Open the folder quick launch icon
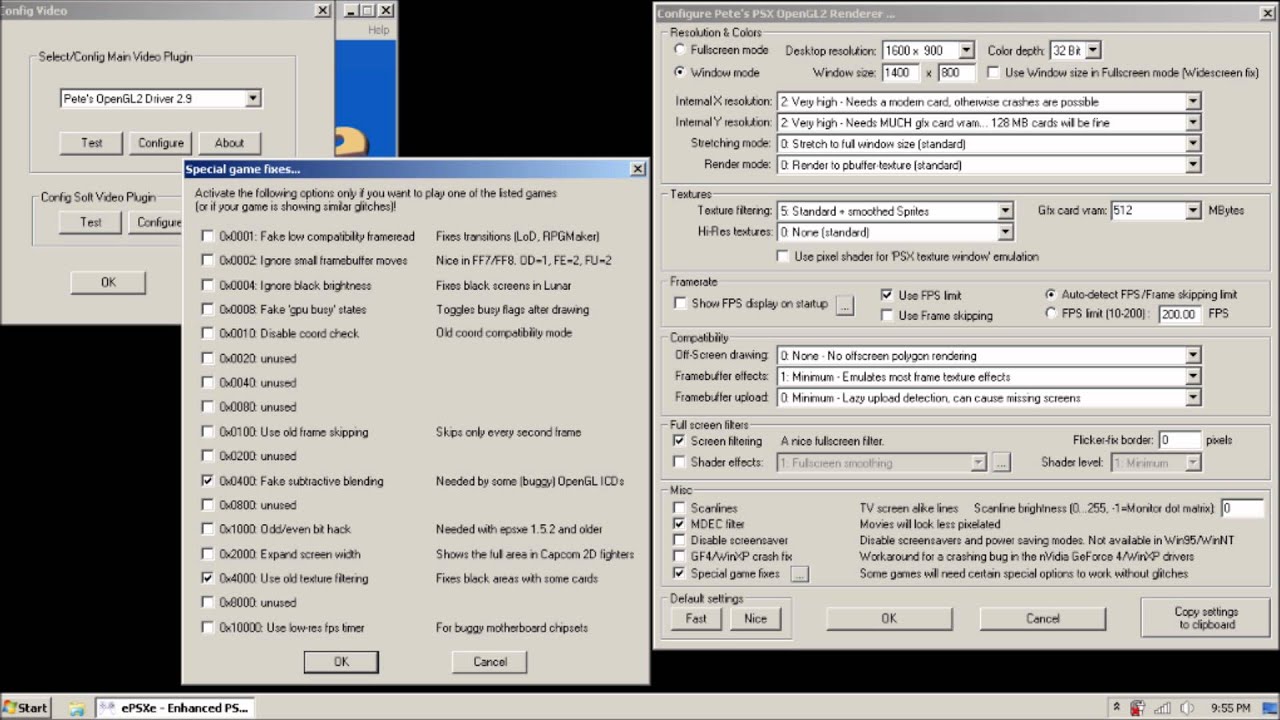The width and height of the screenshot is (1280, 720). (76, 708)
